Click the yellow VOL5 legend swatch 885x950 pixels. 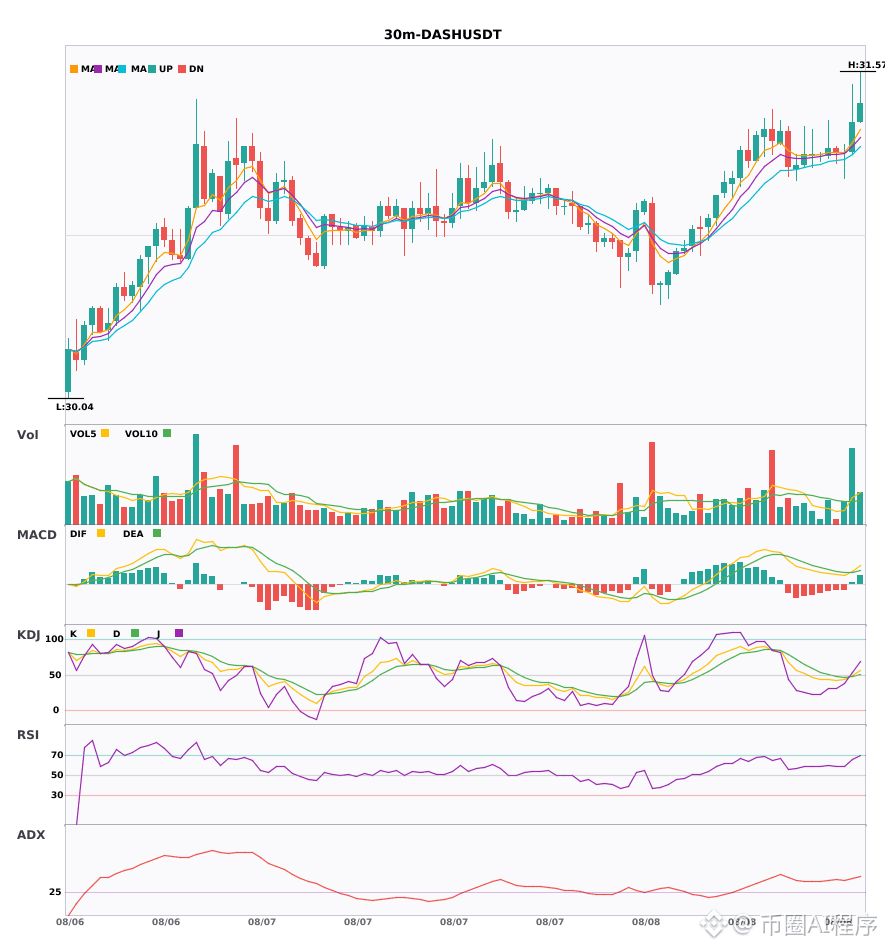click(x=105, y=433)
